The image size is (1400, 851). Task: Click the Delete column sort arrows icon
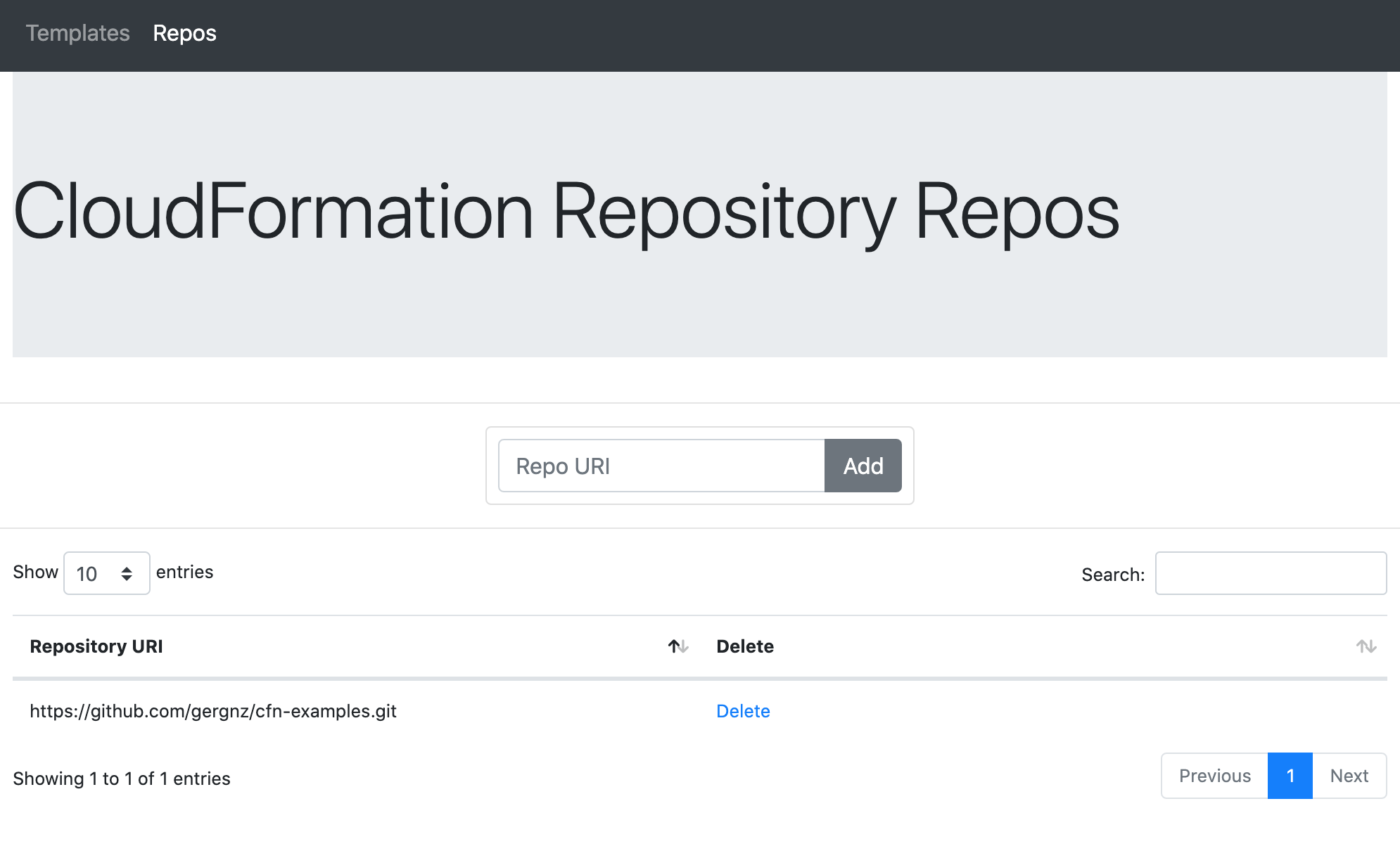pos(1366,646)
